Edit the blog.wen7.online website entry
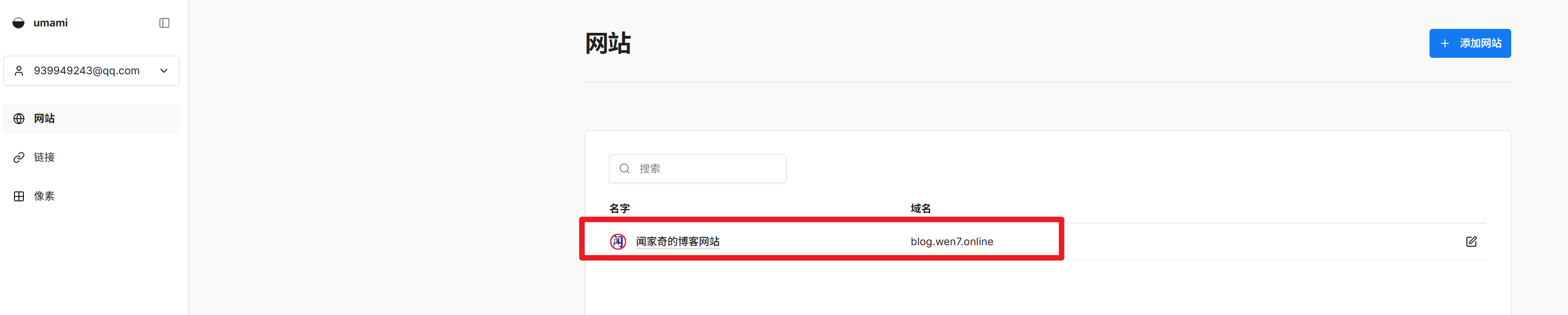Screen dimensions: 1568x315 pos(1471,242)
